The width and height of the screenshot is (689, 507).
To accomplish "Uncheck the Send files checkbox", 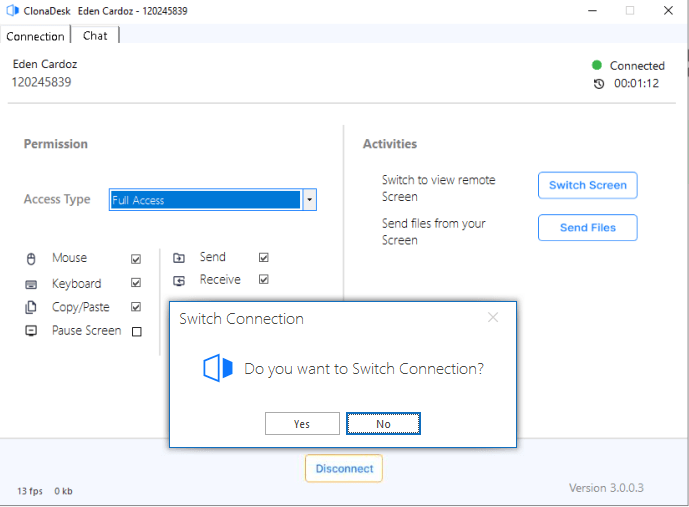I will (264, 257).
